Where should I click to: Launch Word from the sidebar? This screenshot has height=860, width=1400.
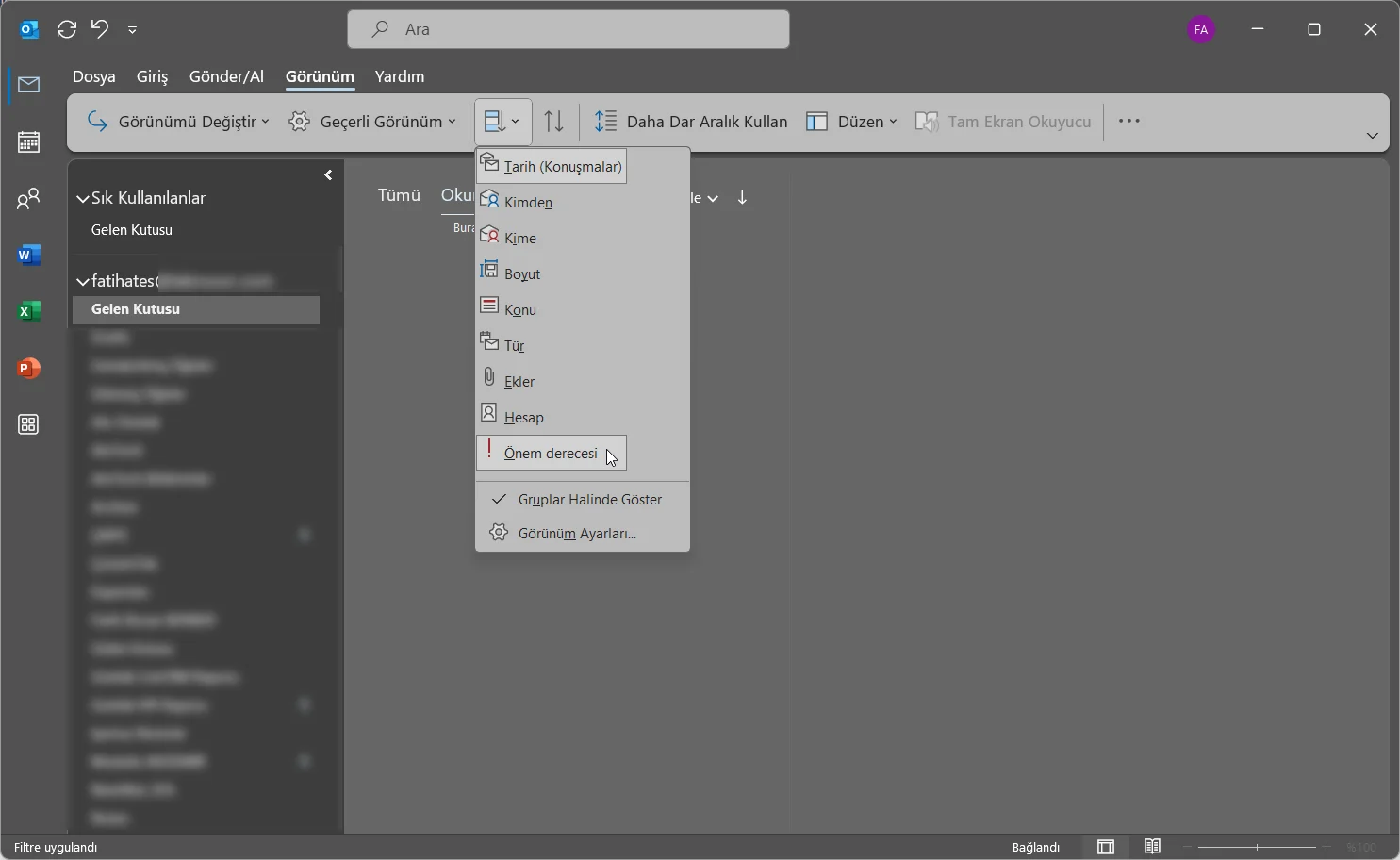tap(29, 256)
